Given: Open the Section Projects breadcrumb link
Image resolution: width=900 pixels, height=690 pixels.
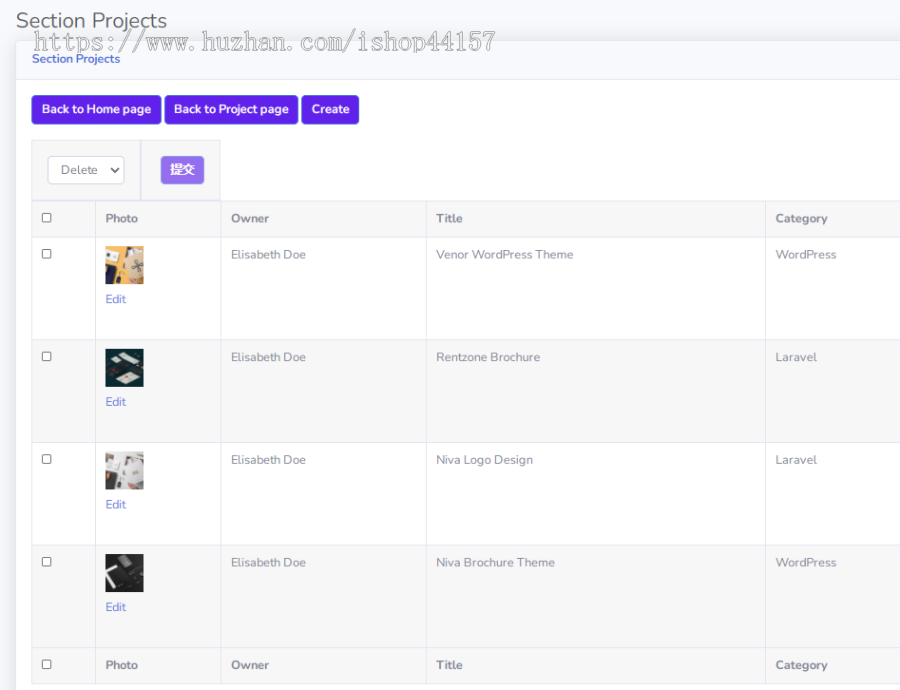Looking at the screenshot, I should pos(76,59).
